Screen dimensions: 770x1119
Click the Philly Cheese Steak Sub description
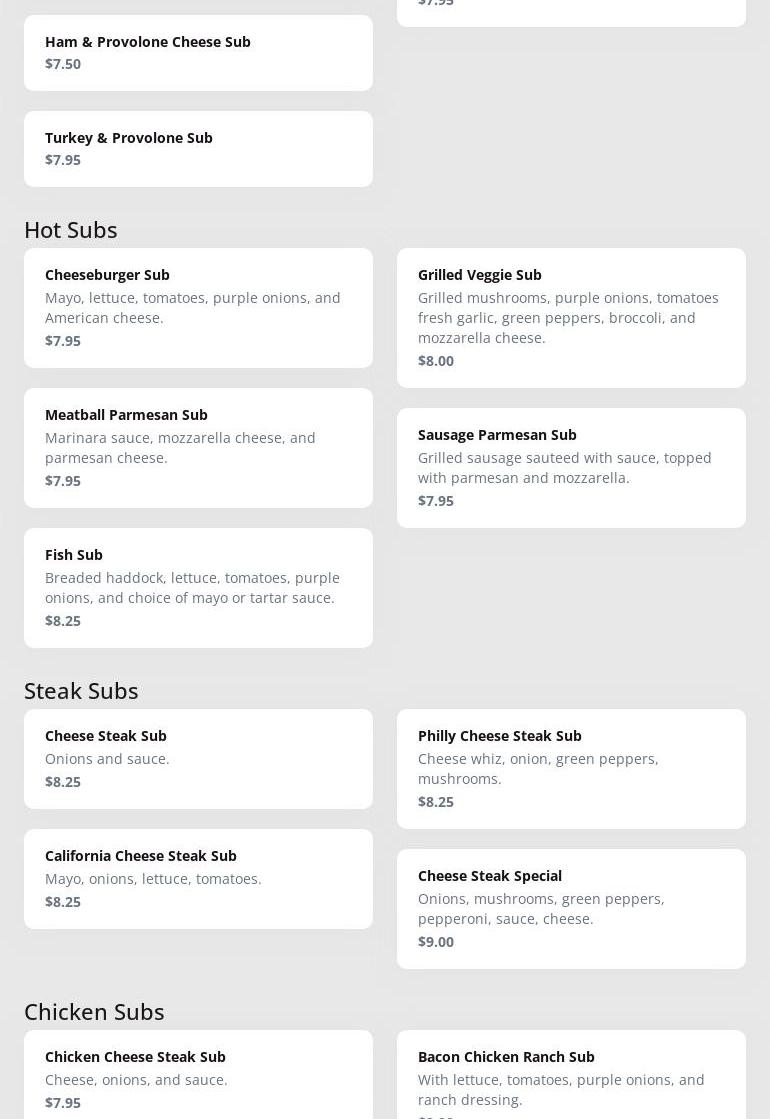click(538, 768)
